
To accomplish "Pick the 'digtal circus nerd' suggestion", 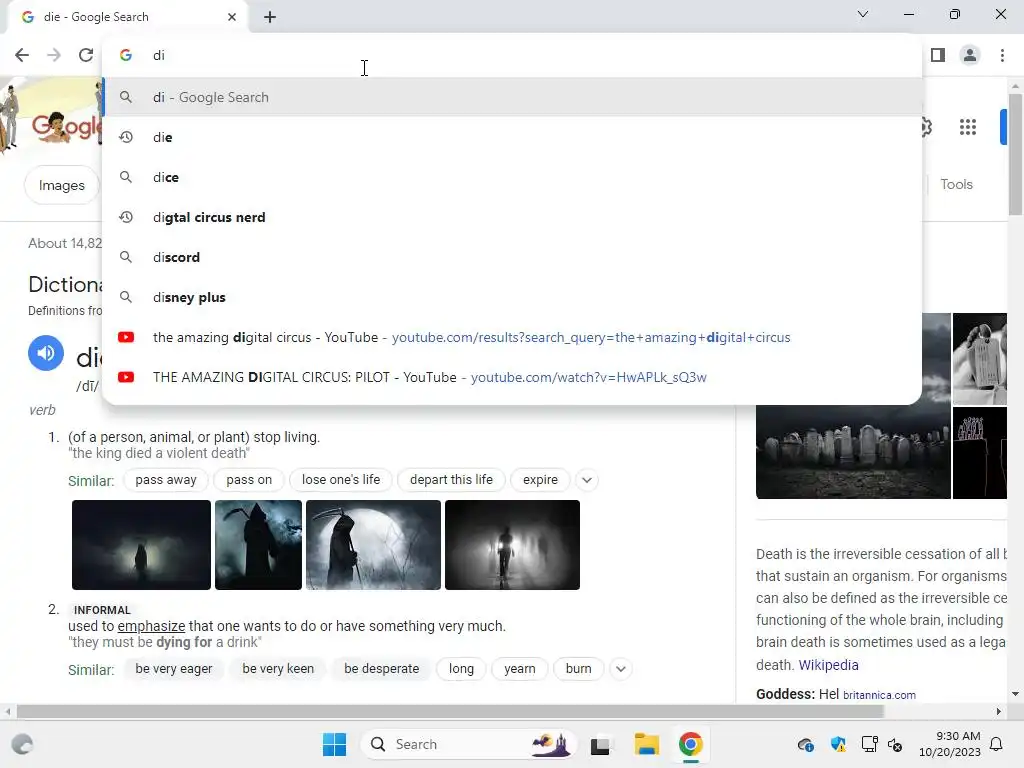I will [x=512, y=217].
